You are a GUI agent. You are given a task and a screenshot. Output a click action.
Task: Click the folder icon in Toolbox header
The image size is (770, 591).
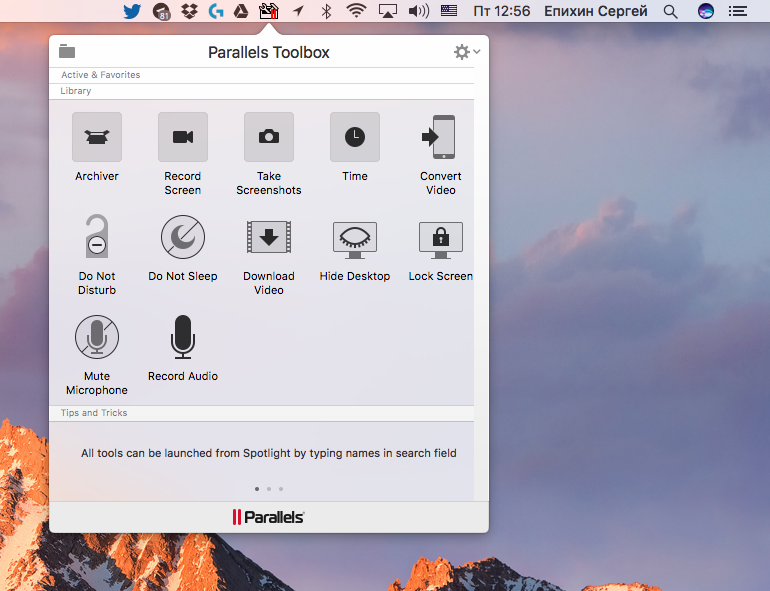pos(67,52)
